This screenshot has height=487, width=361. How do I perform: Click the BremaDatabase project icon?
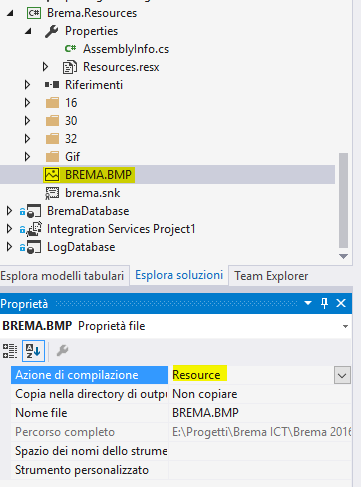click(x=34, y=211)
